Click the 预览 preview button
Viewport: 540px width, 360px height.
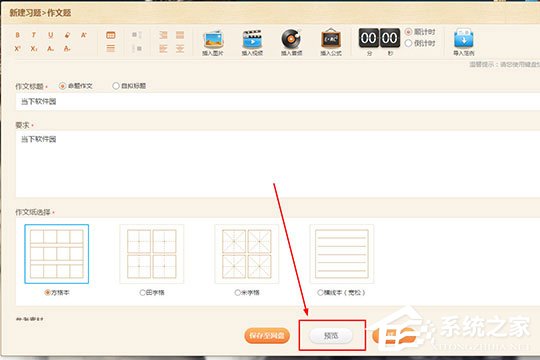coord(331,336)
